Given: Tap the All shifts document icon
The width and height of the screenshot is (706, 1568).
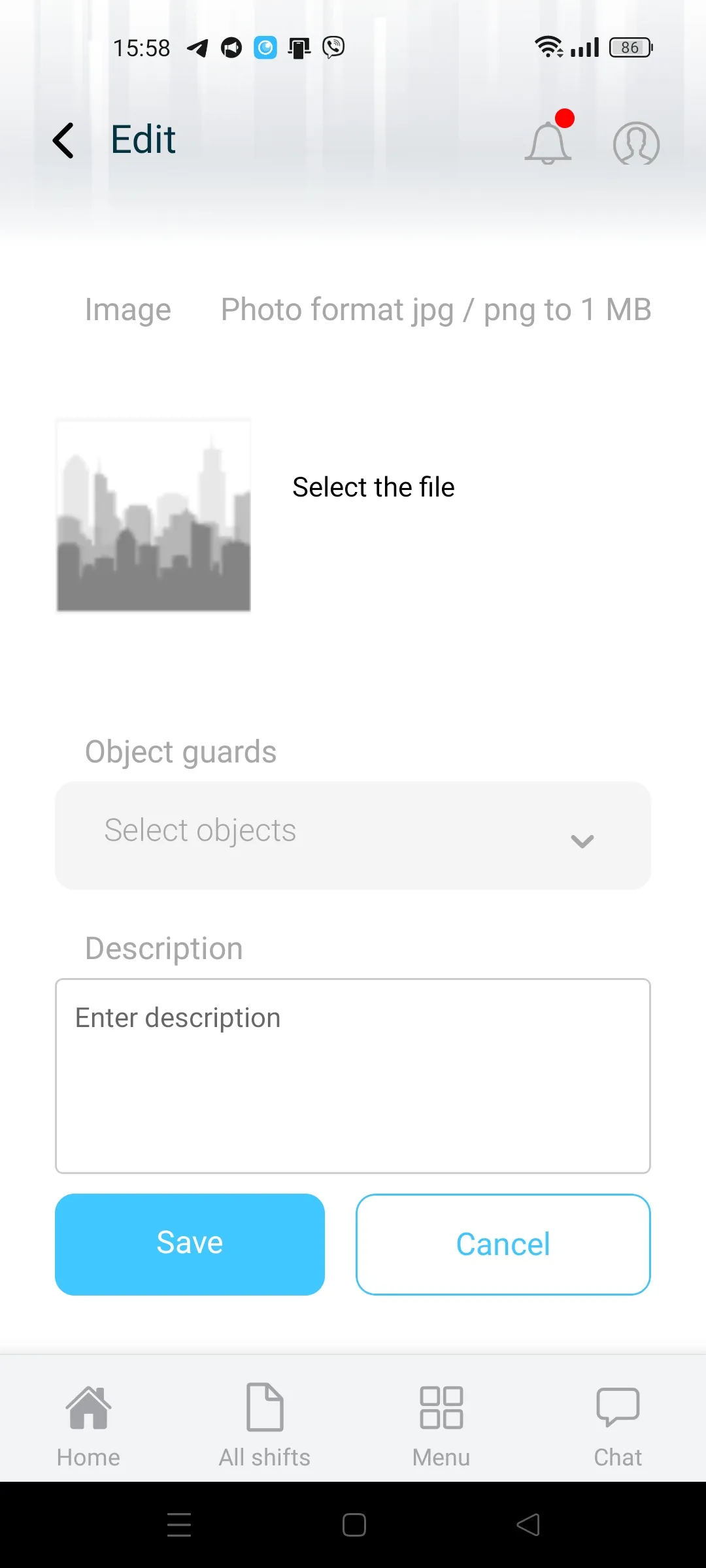Looking at the screenshot, I should [265, 1407].
